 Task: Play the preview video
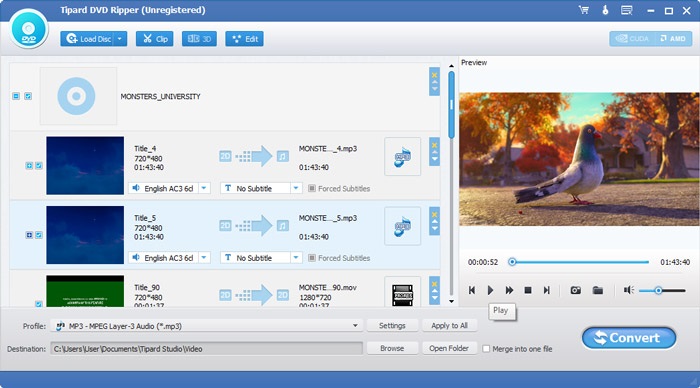(490, 290)
